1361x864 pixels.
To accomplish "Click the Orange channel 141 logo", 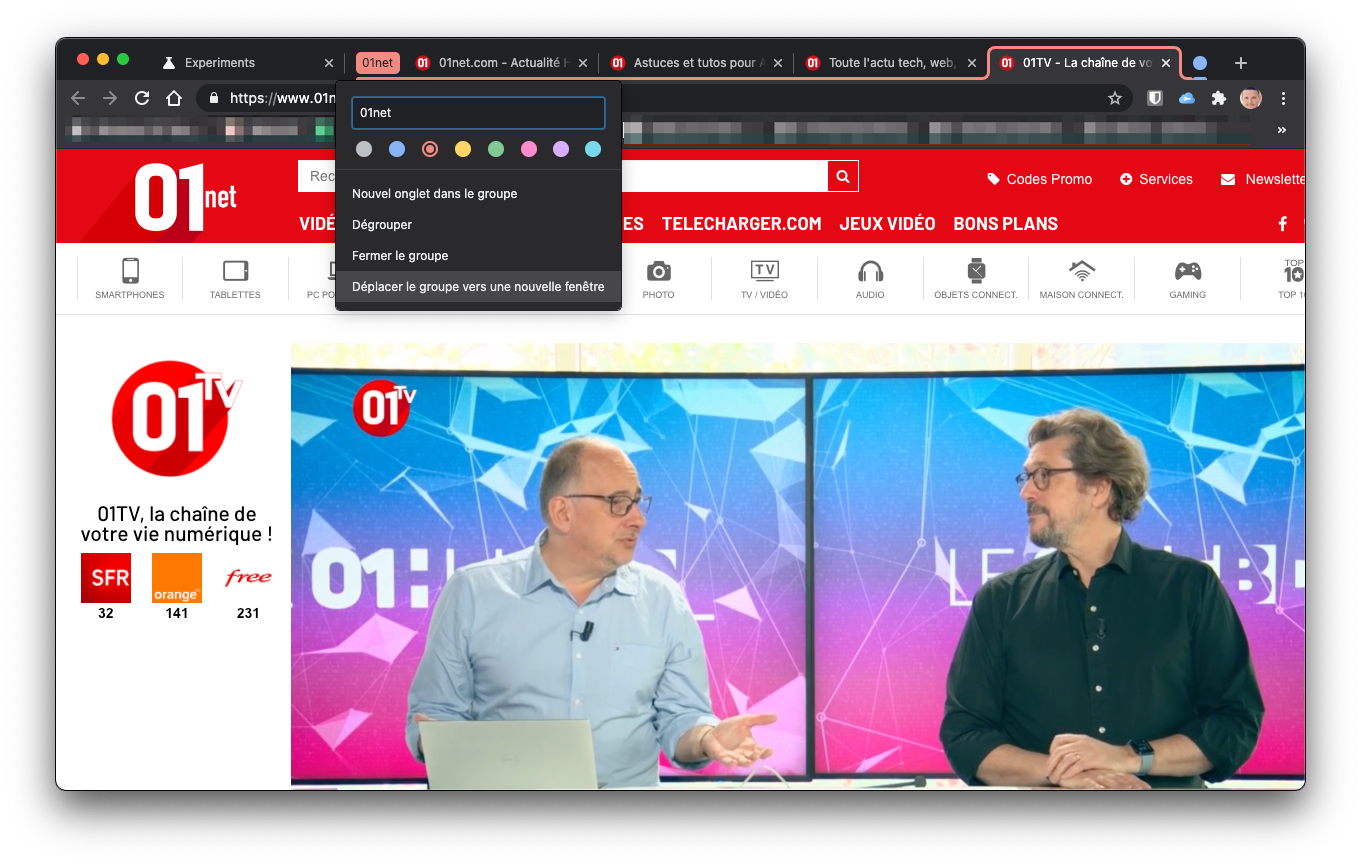I will [177, 578].
